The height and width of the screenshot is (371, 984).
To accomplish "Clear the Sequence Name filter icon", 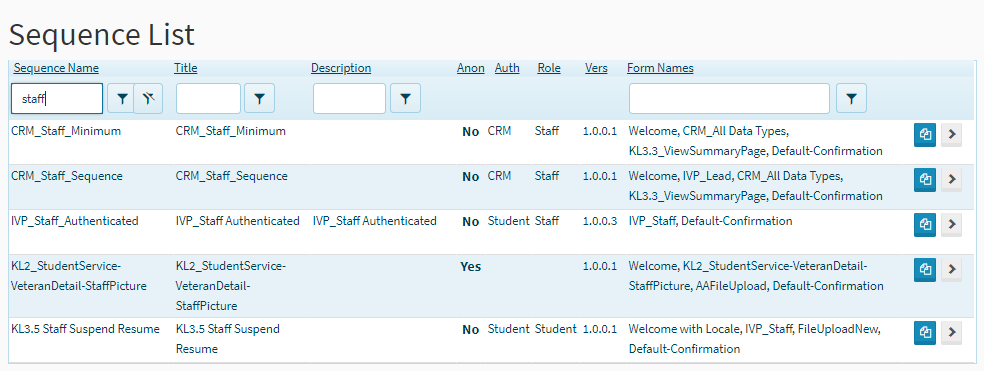I will [x=149, y=99].
